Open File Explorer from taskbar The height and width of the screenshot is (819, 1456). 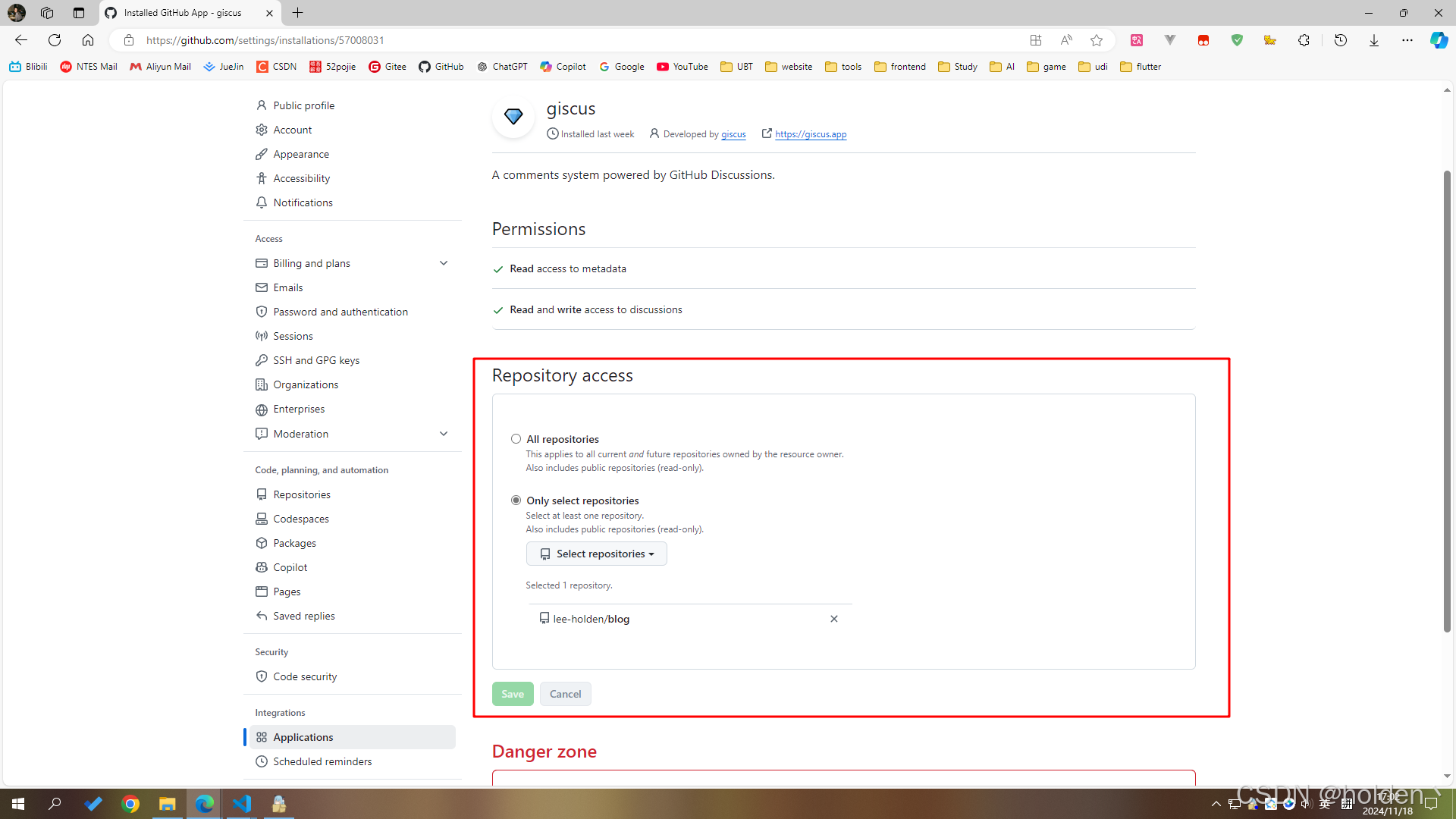click(167, 804)
